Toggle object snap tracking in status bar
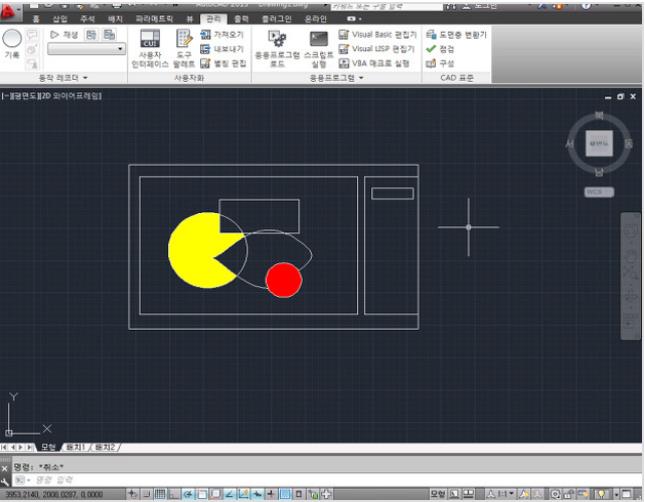645x502 pixels. click(x=230, y=494)
